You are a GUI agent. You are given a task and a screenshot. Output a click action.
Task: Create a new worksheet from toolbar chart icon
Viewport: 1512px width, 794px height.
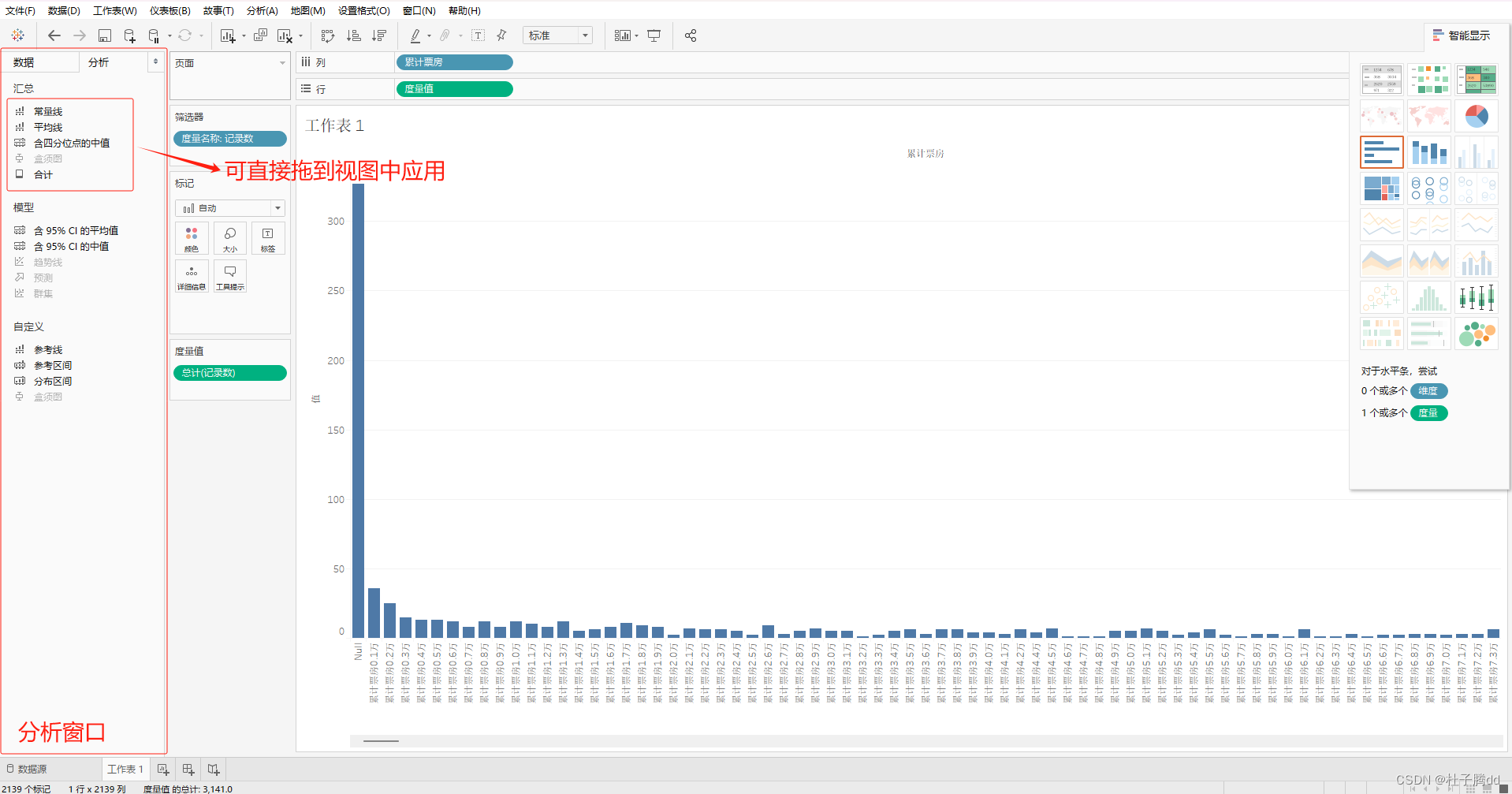(x=228, y=35)
